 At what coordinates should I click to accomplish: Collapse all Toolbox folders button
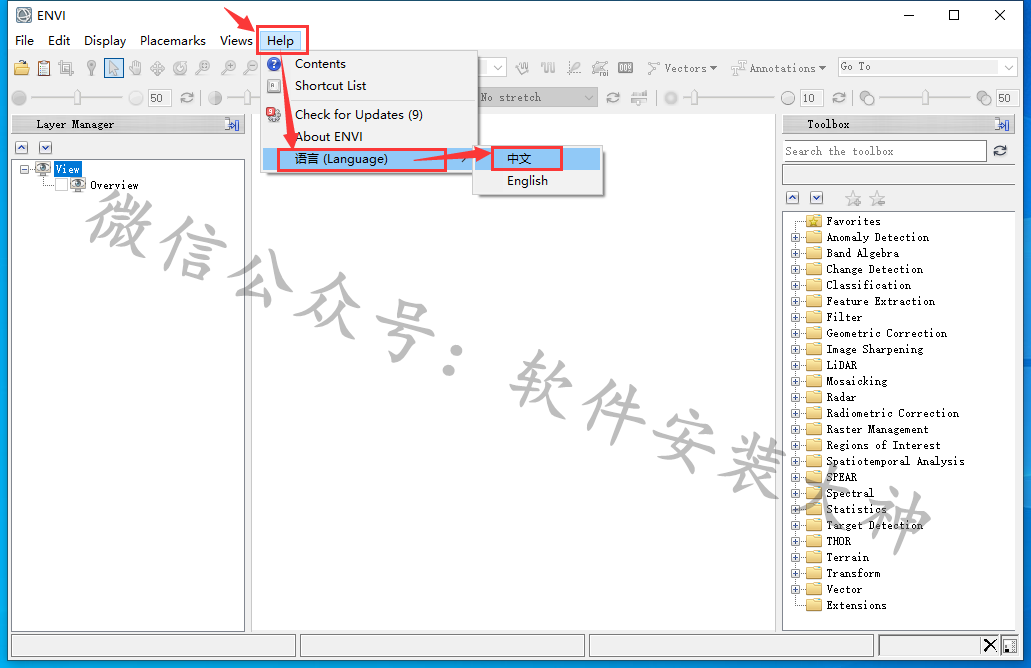pyautogui.click(x=793, y=198)
